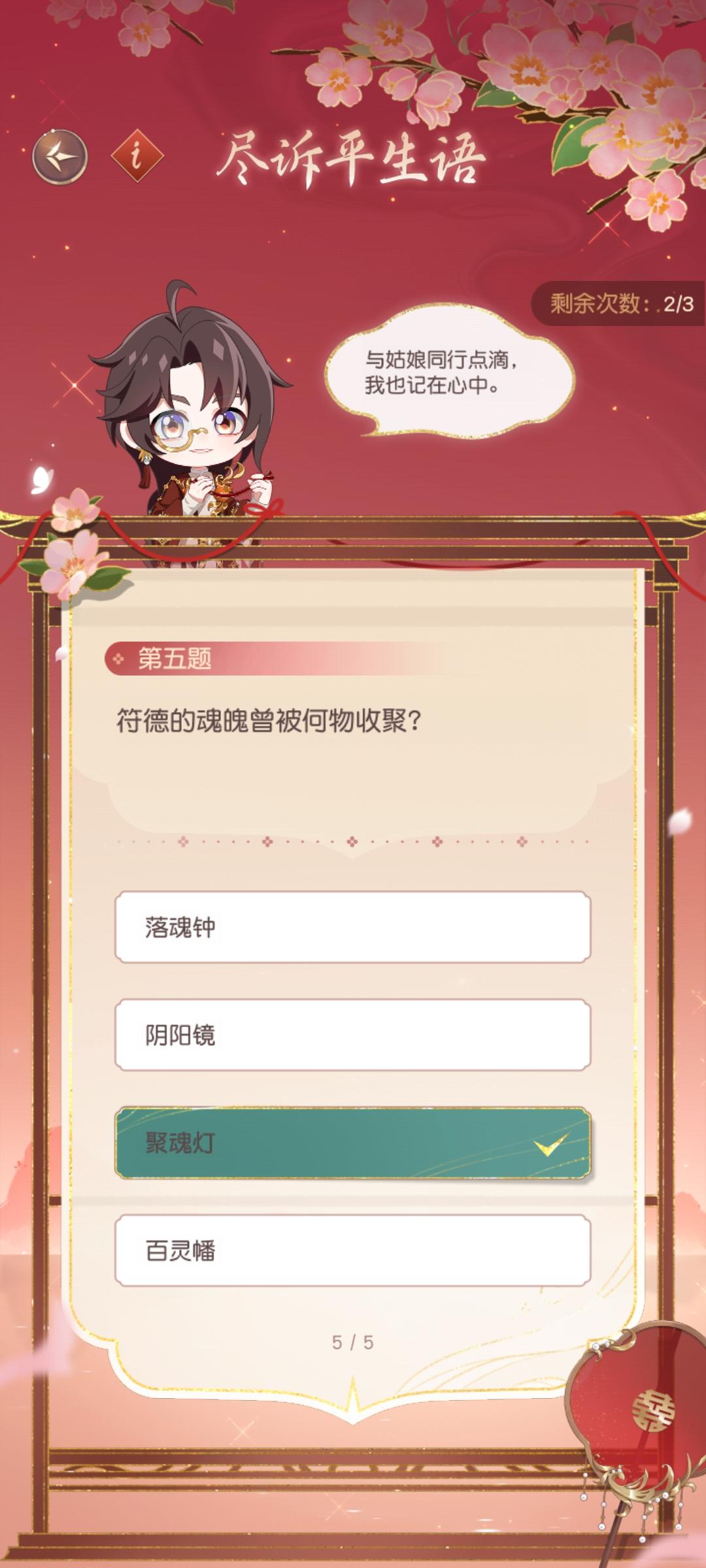This screenshot has height=1568, width=706.
Task: Tap the round back arrow icon
Action: point(60,157)
